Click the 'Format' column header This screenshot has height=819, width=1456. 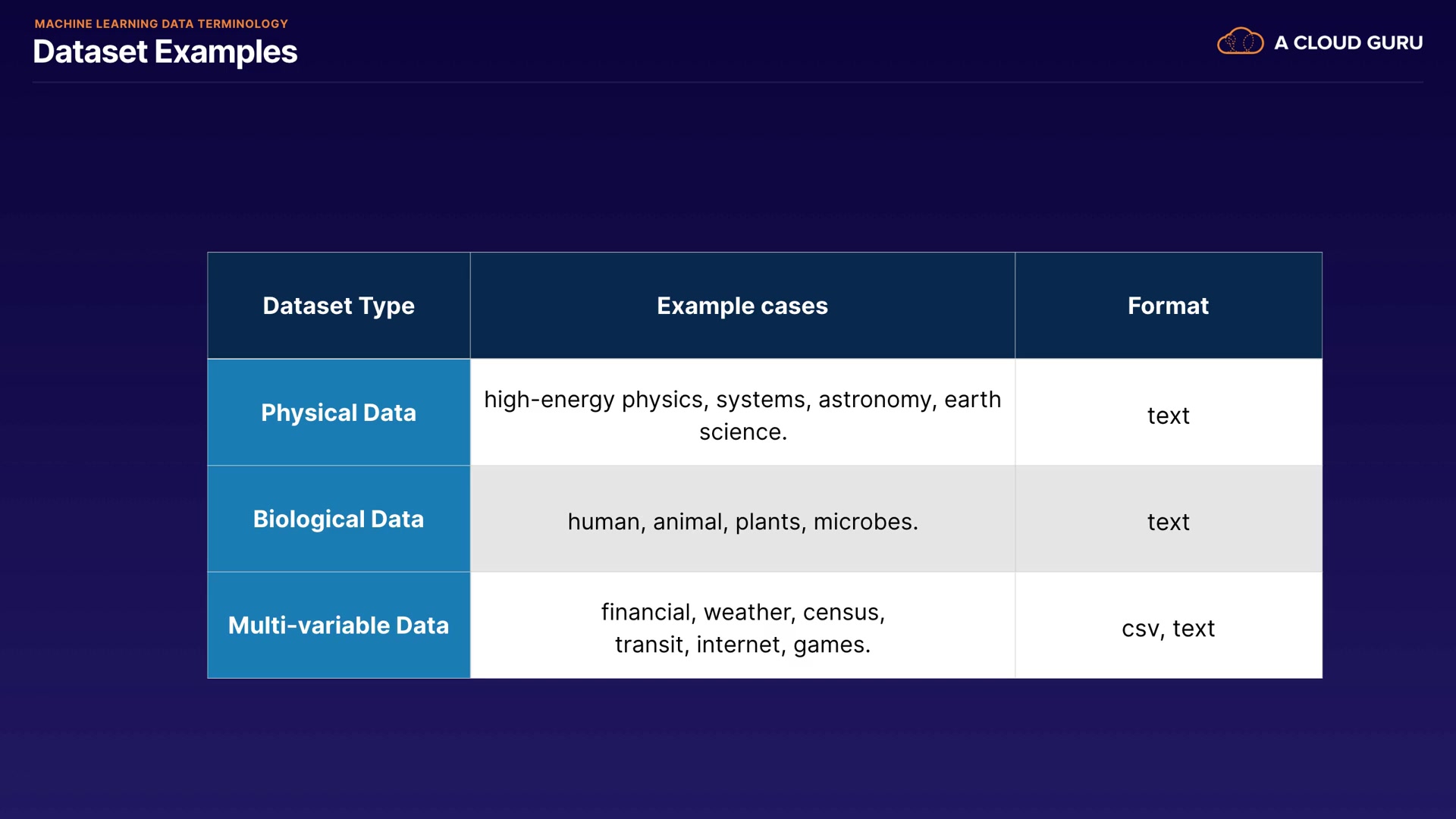[1168, 306]
